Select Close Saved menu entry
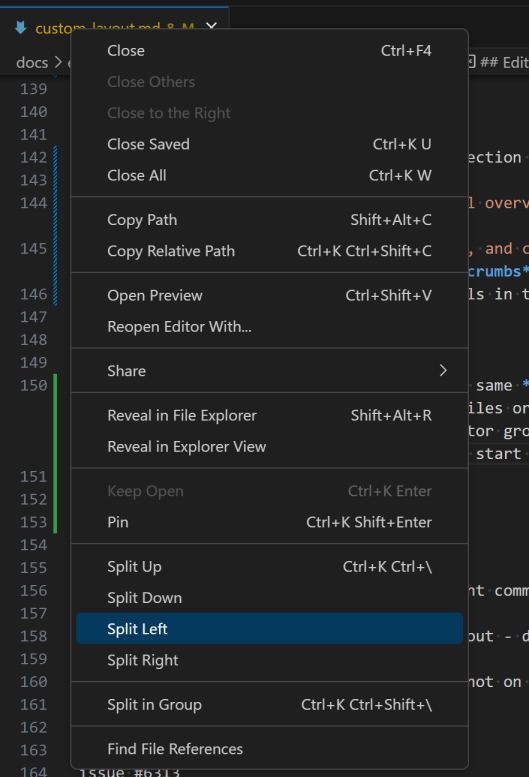This screenshot has height=777, width=529. (269, 144)
